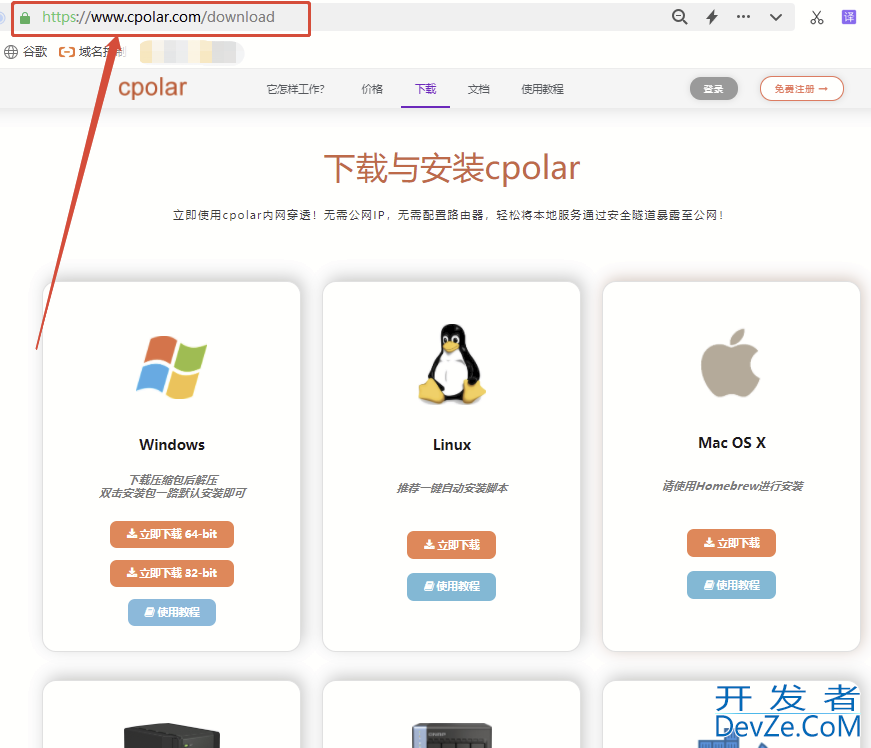
Task: Open the 使用教程 nav item
Action: point(542,89)
